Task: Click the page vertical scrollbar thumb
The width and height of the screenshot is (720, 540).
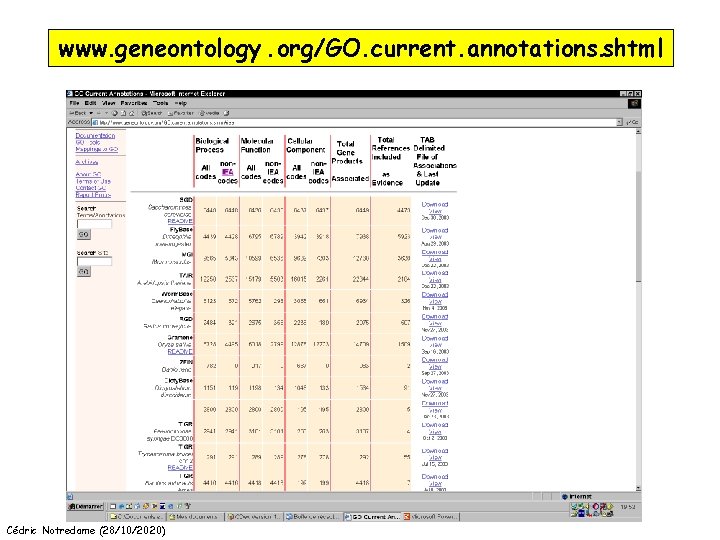Action: (x=638, y=227)
